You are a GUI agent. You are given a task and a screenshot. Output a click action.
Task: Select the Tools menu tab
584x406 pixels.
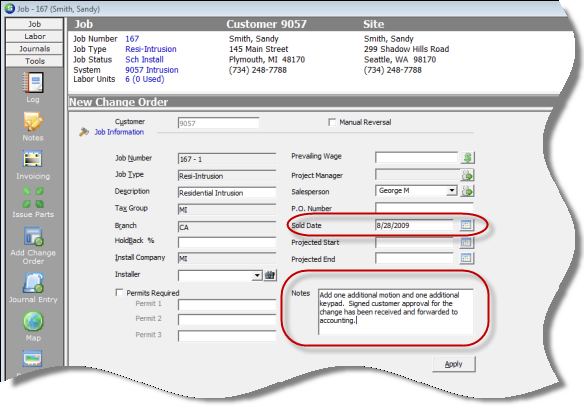pos(35,61)
